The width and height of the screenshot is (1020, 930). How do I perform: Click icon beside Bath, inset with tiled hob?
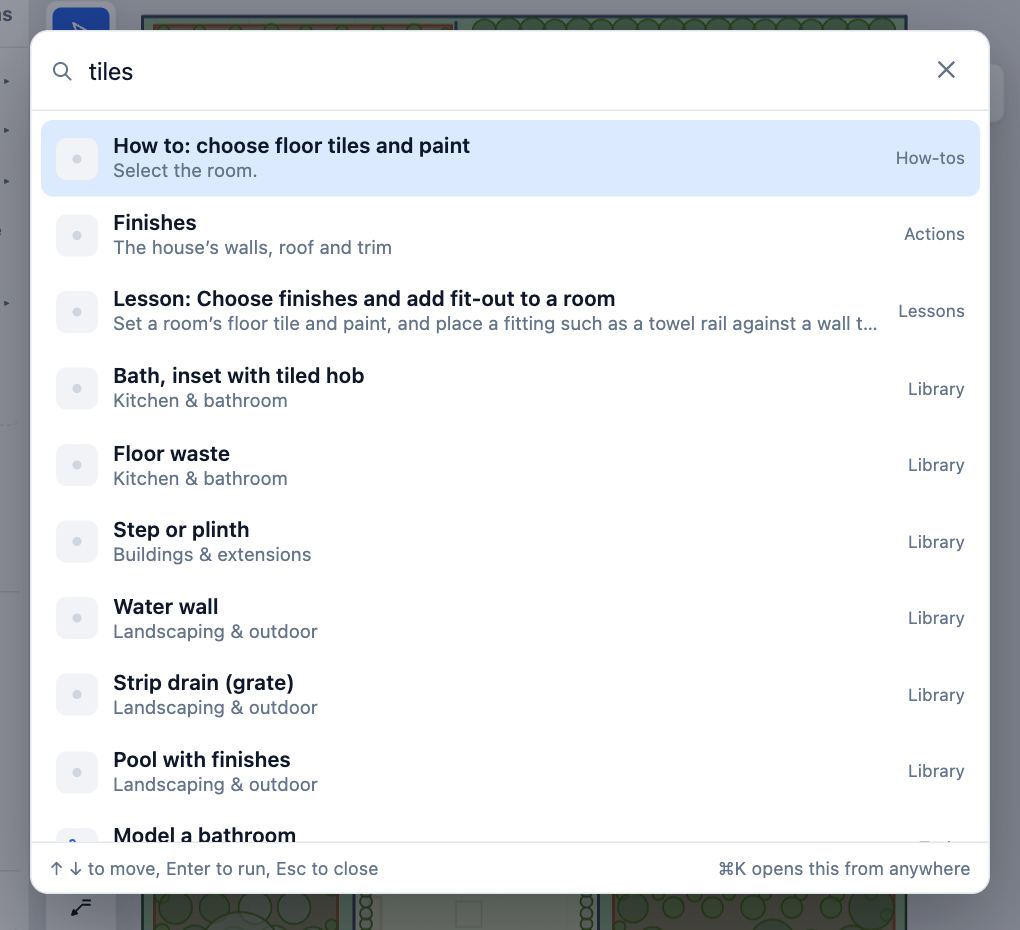[77, 388]
